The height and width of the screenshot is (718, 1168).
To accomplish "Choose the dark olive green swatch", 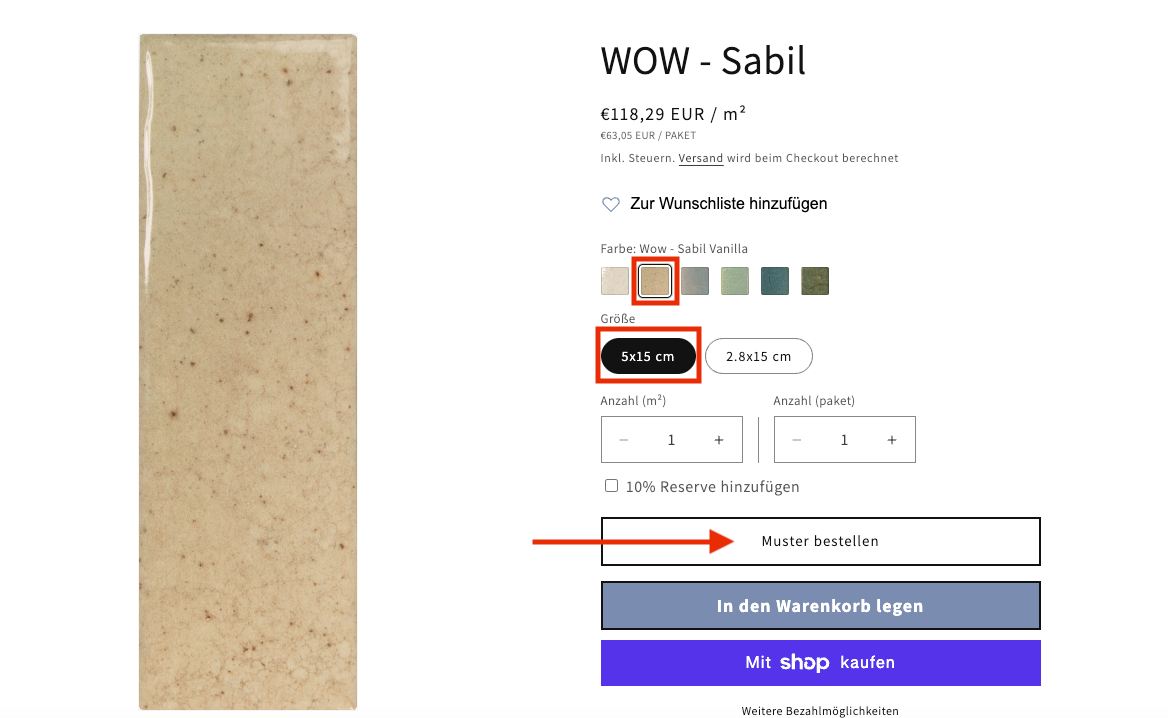I will (815, 281).
